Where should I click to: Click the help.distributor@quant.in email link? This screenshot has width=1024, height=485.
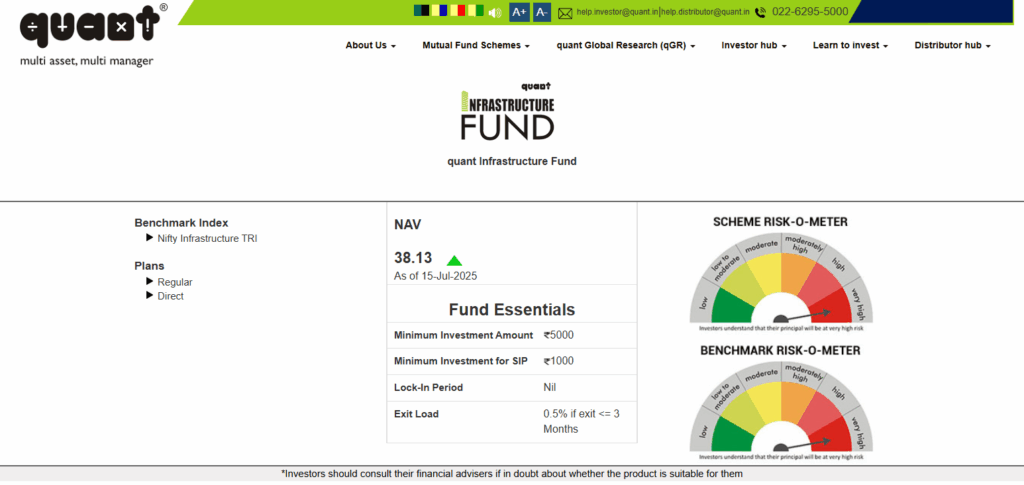click(x=705, y=12)
